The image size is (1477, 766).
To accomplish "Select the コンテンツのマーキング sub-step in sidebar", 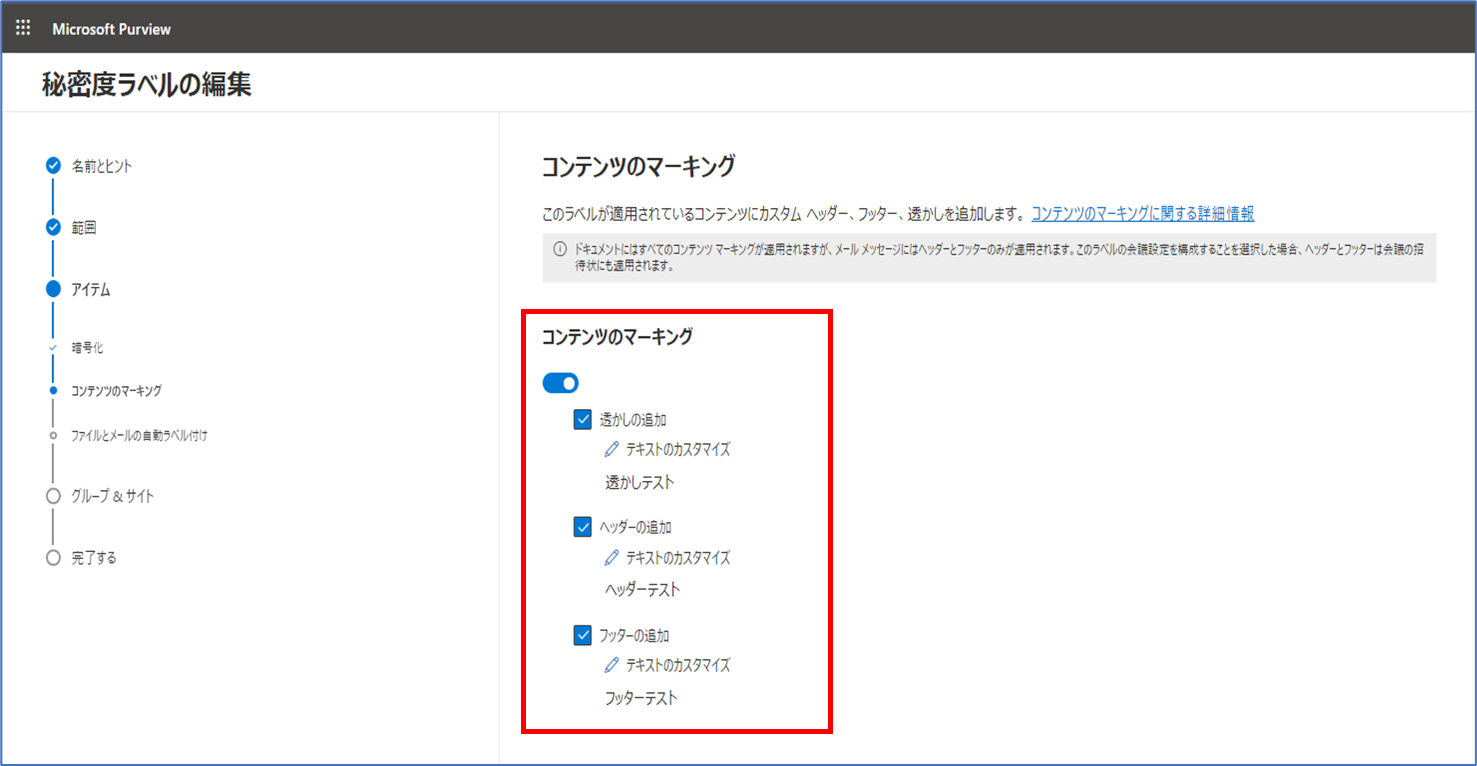I will tap(116, 391).
